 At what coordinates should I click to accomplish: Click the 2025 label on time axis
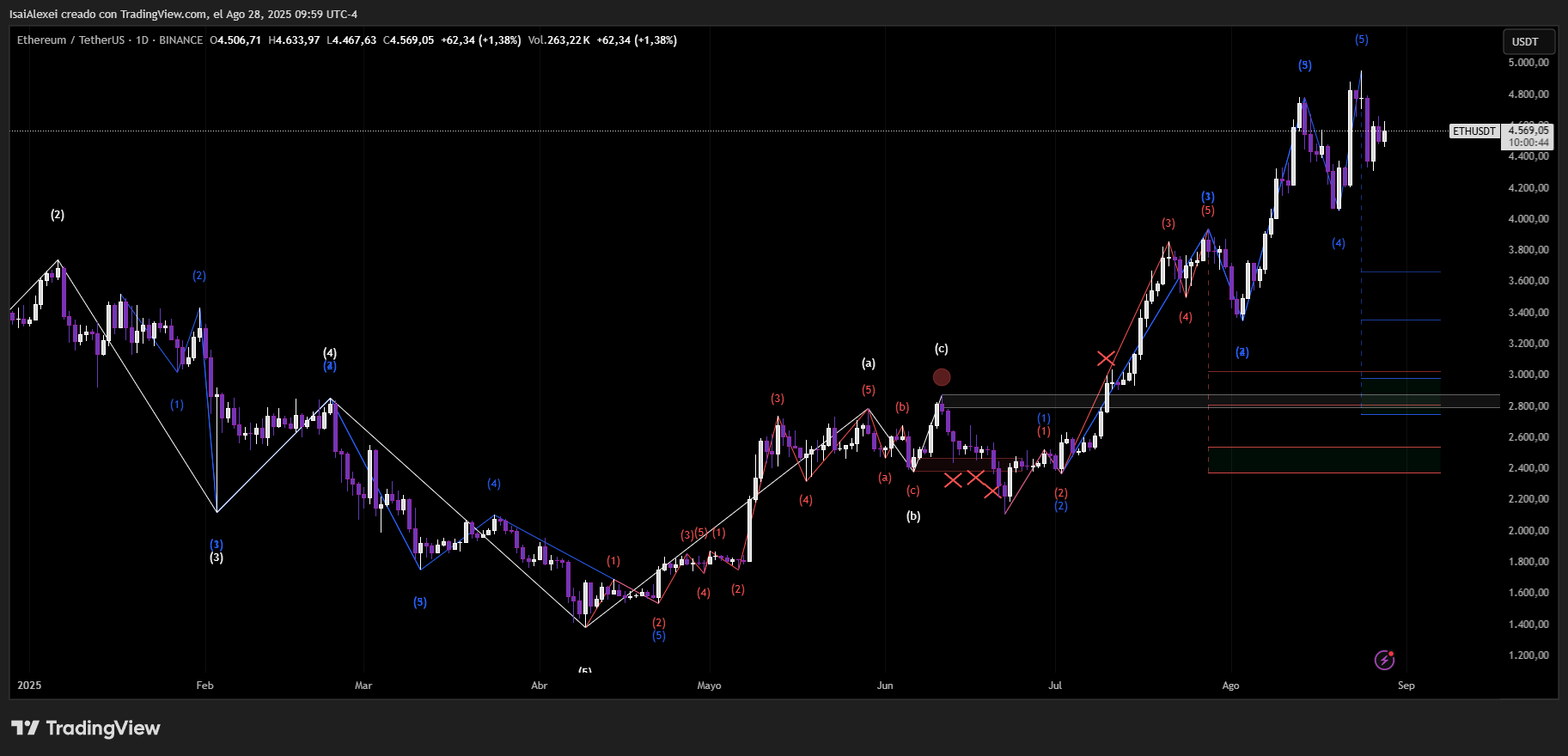tap(29, 686)
